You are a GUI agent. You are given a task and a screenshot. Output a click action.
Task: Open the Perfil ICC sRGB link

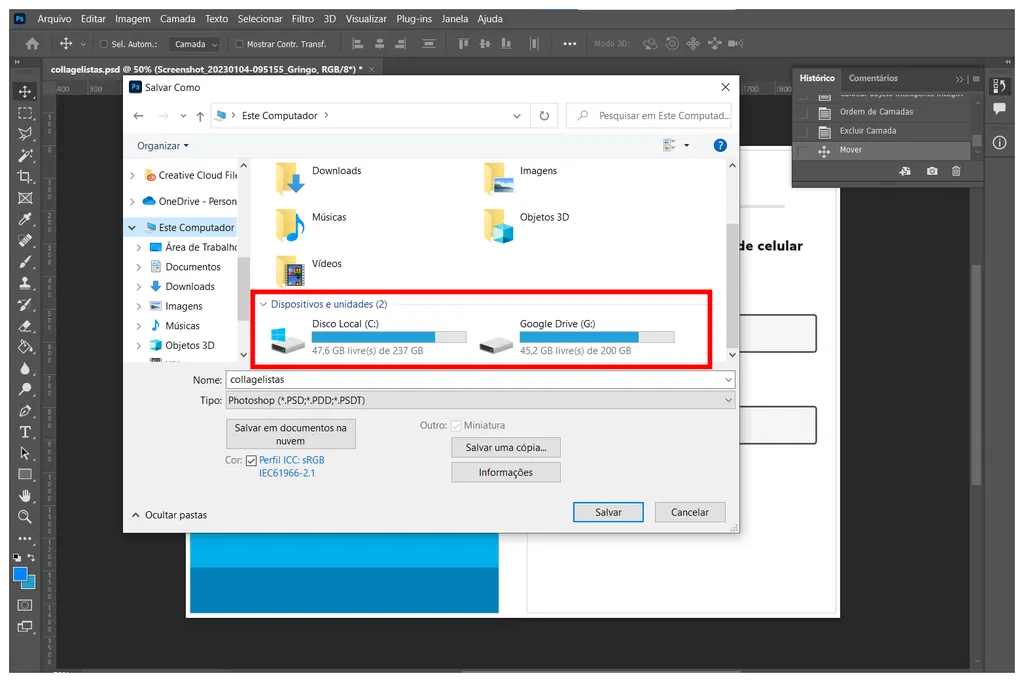click(x=291, y=466)
